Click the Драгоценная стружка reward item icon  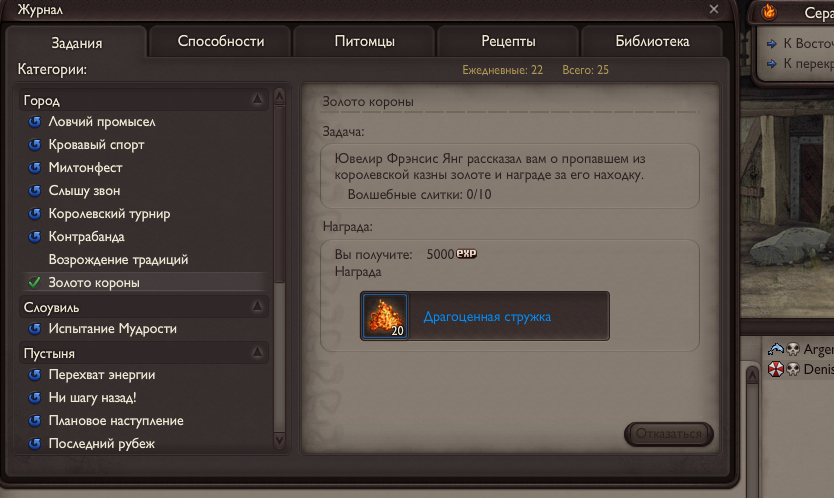tap(385, 316)
